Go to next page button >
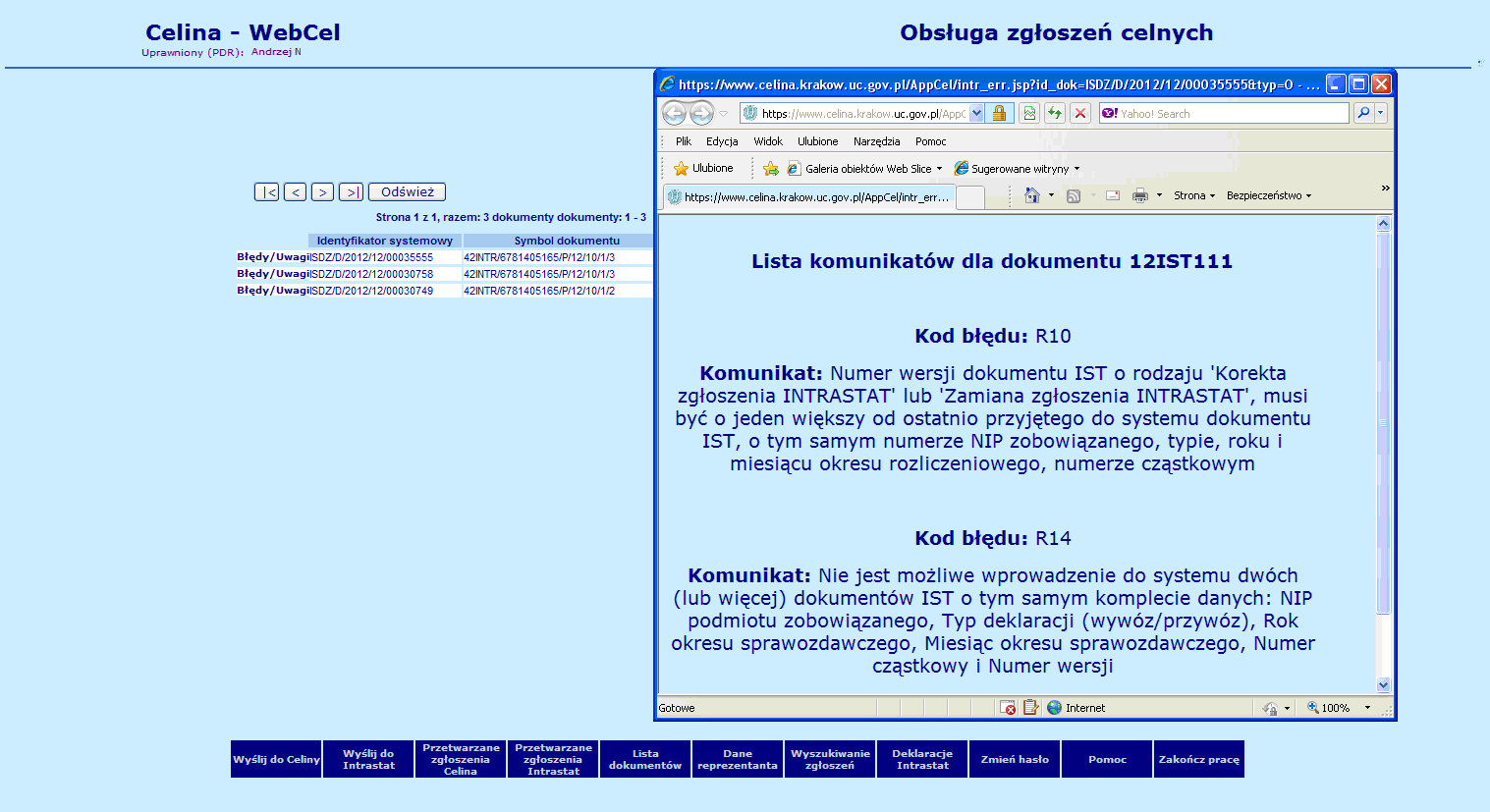Viewport: 1490px width, 812px height. [x=322, y=192]
